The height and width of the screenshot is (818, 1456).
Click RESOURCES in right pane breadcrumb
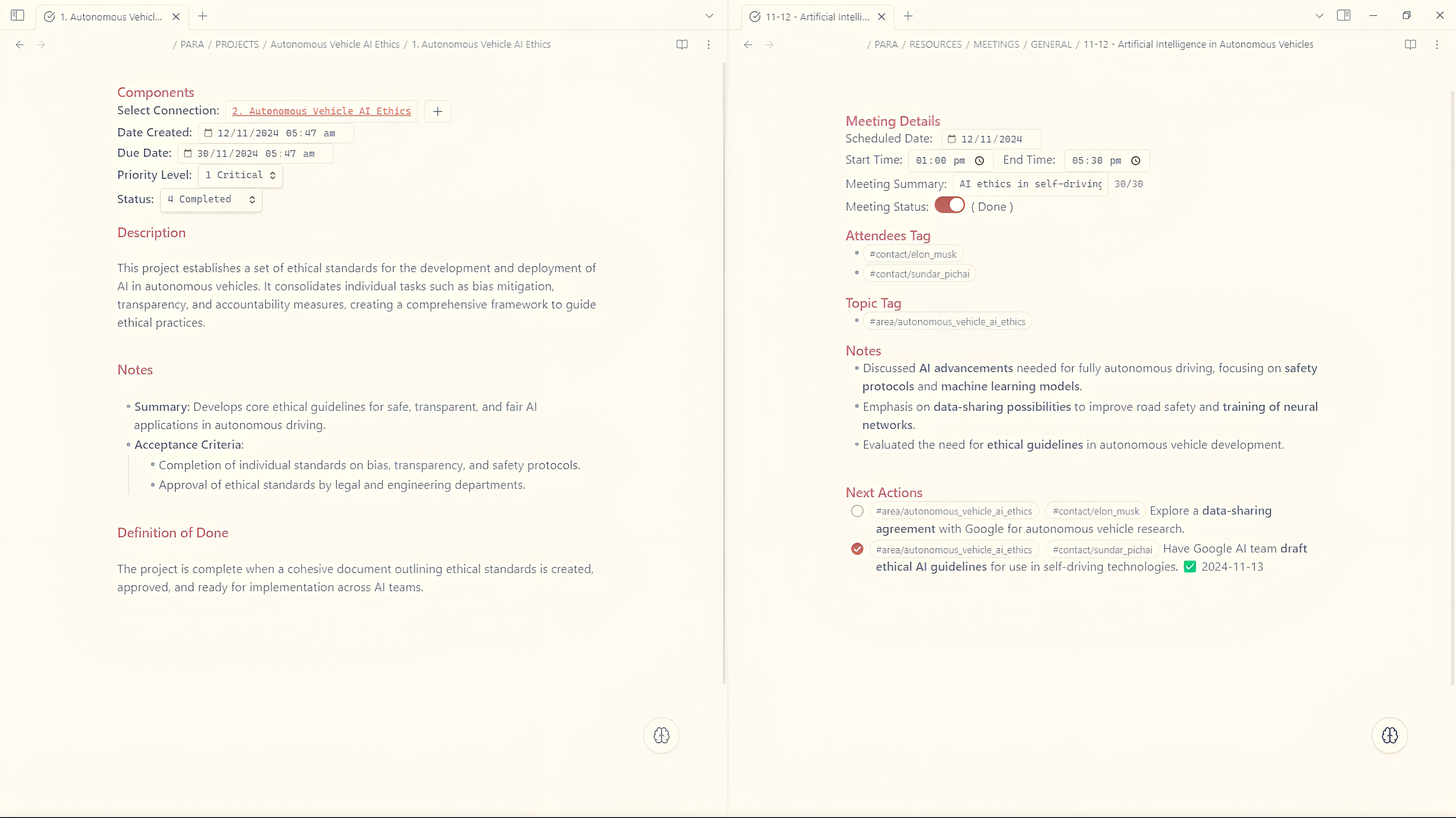click(x=936, y=44)
